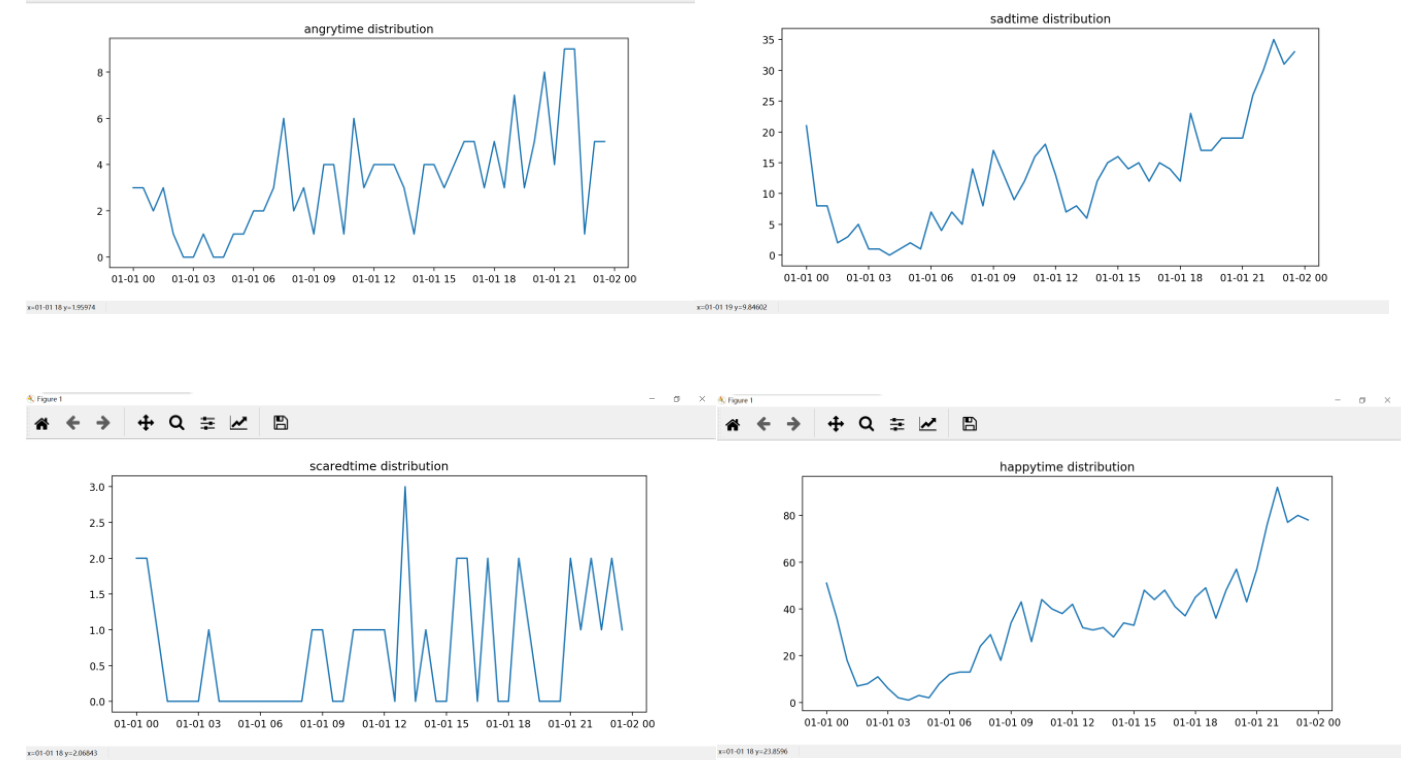Screen dimensions: 1414x766
Task: Click x-axis label '01-01 06' in angrytime plot
Action: click(x=253, y=279)
